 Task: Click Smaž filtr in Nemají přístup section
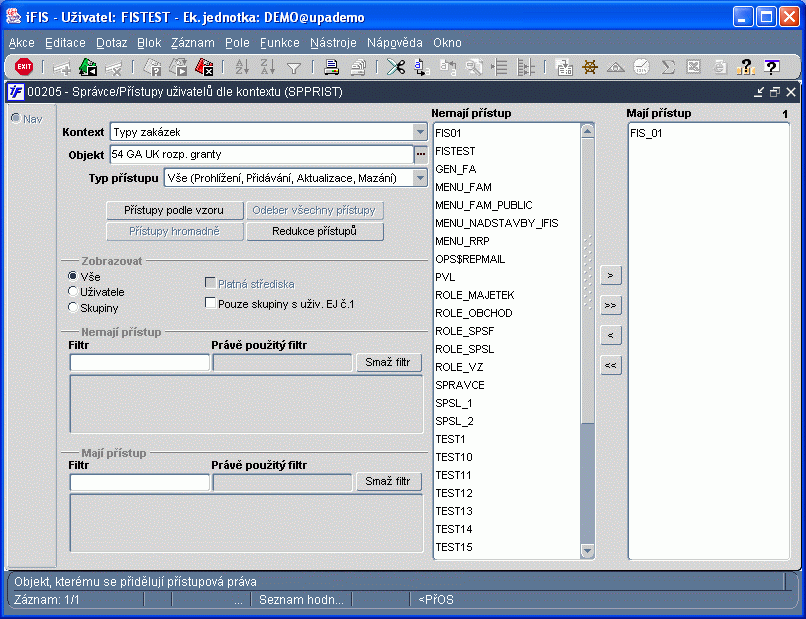tap(389, 362)
